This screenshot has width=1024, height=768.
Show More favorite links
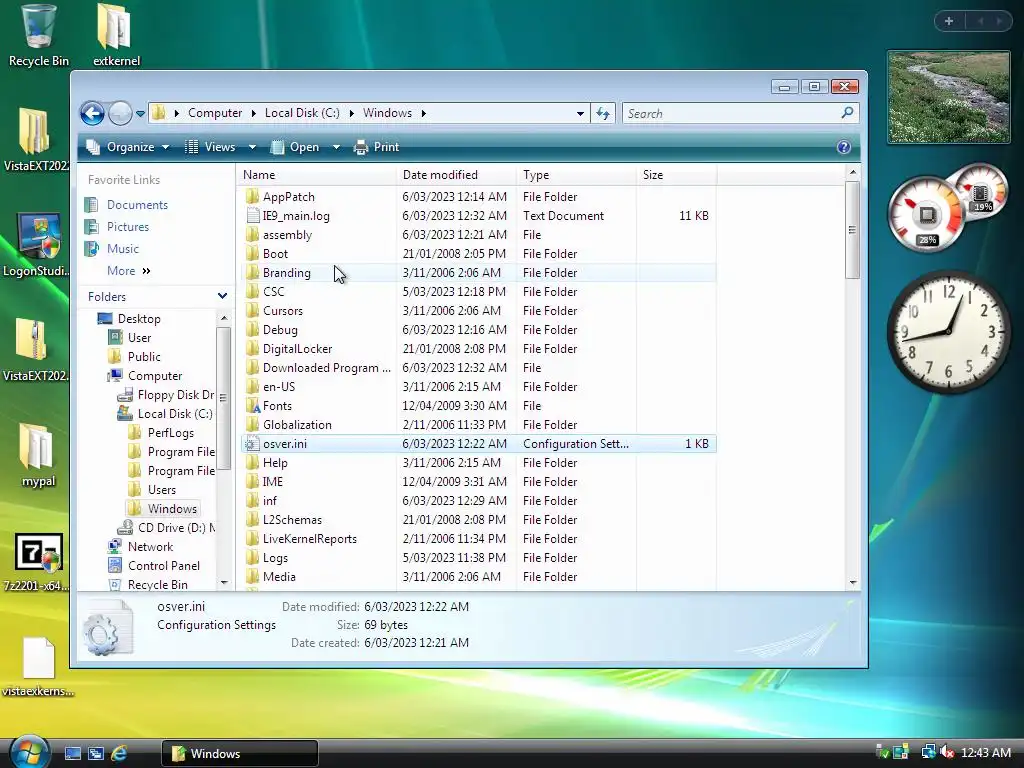129,270
